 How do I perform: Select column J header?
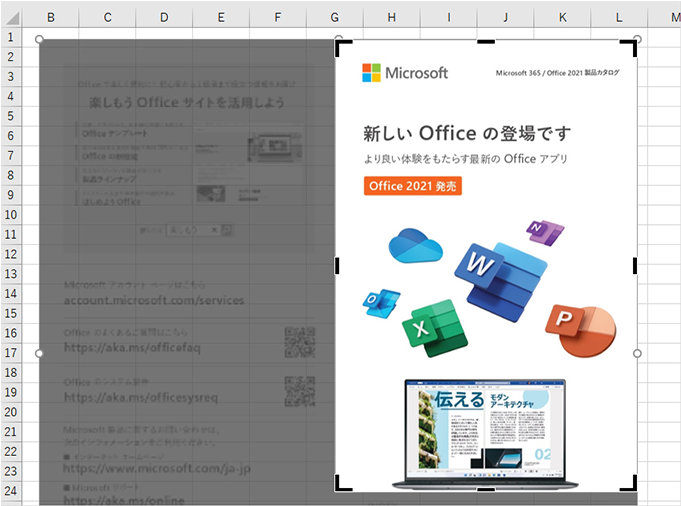point(506,17)
